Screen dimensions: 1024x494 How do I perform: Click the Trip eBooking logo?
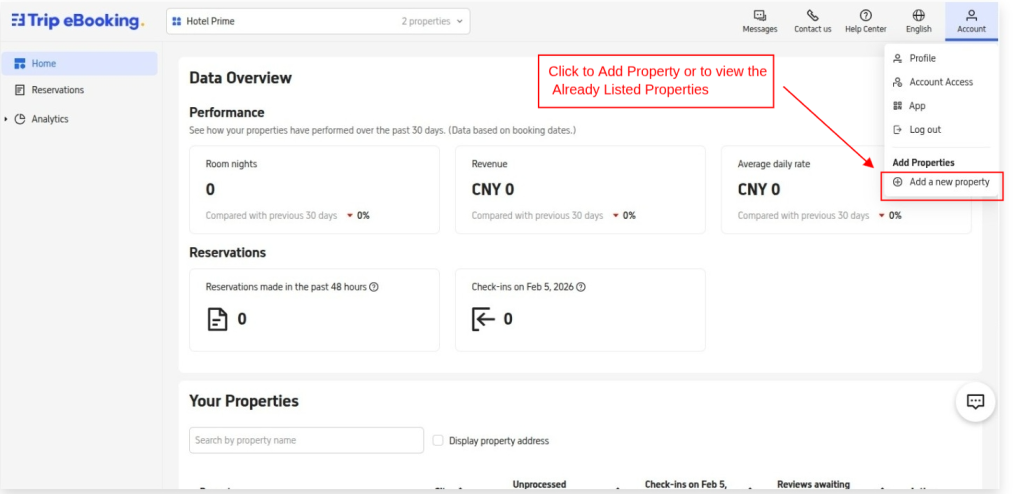click(x=78, y=21)
